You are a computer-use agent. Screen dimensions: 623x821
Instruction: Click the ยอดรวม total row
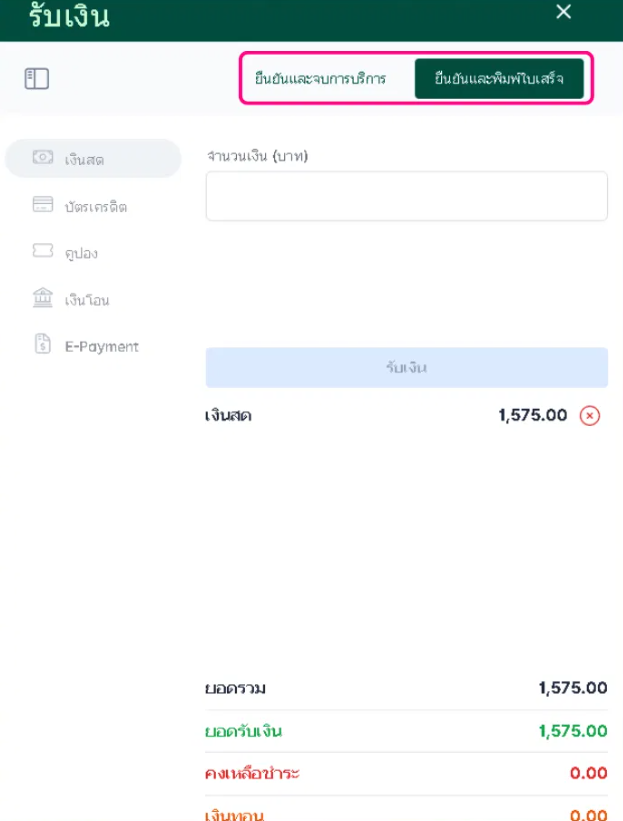tap(406, 688)
